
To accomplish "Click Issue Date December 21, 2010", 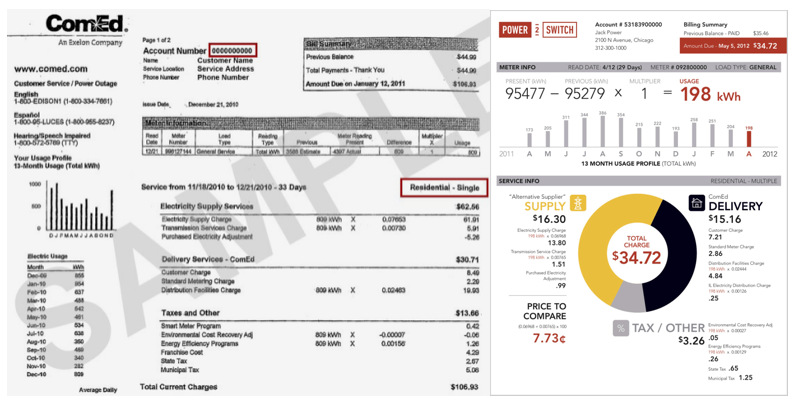I will coord(191,104).
